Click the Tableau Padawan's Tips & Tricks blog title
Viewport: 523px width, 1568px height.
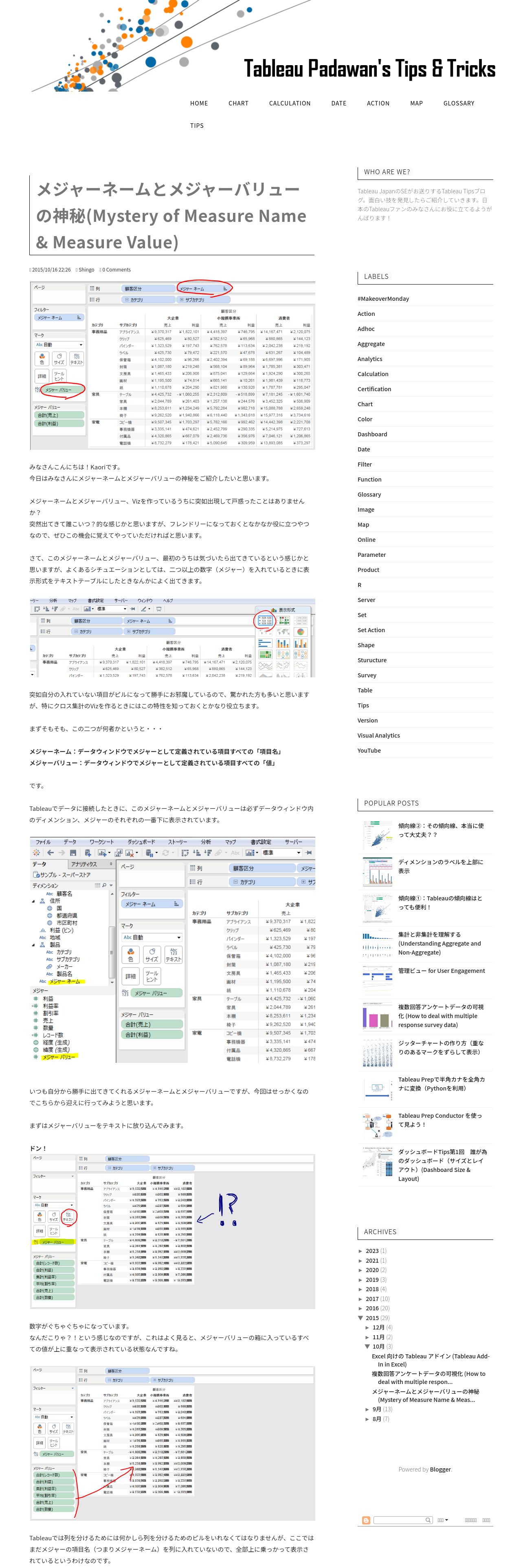point(369,69)
